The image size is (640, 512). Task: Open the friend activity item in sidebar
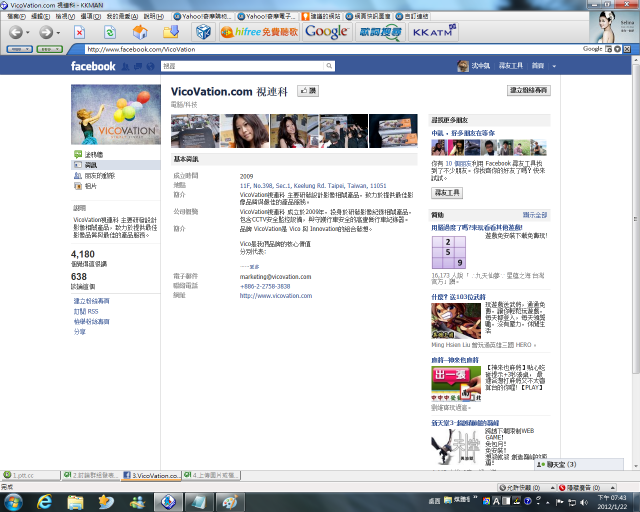pyautogui.click(x=95, y=176)
